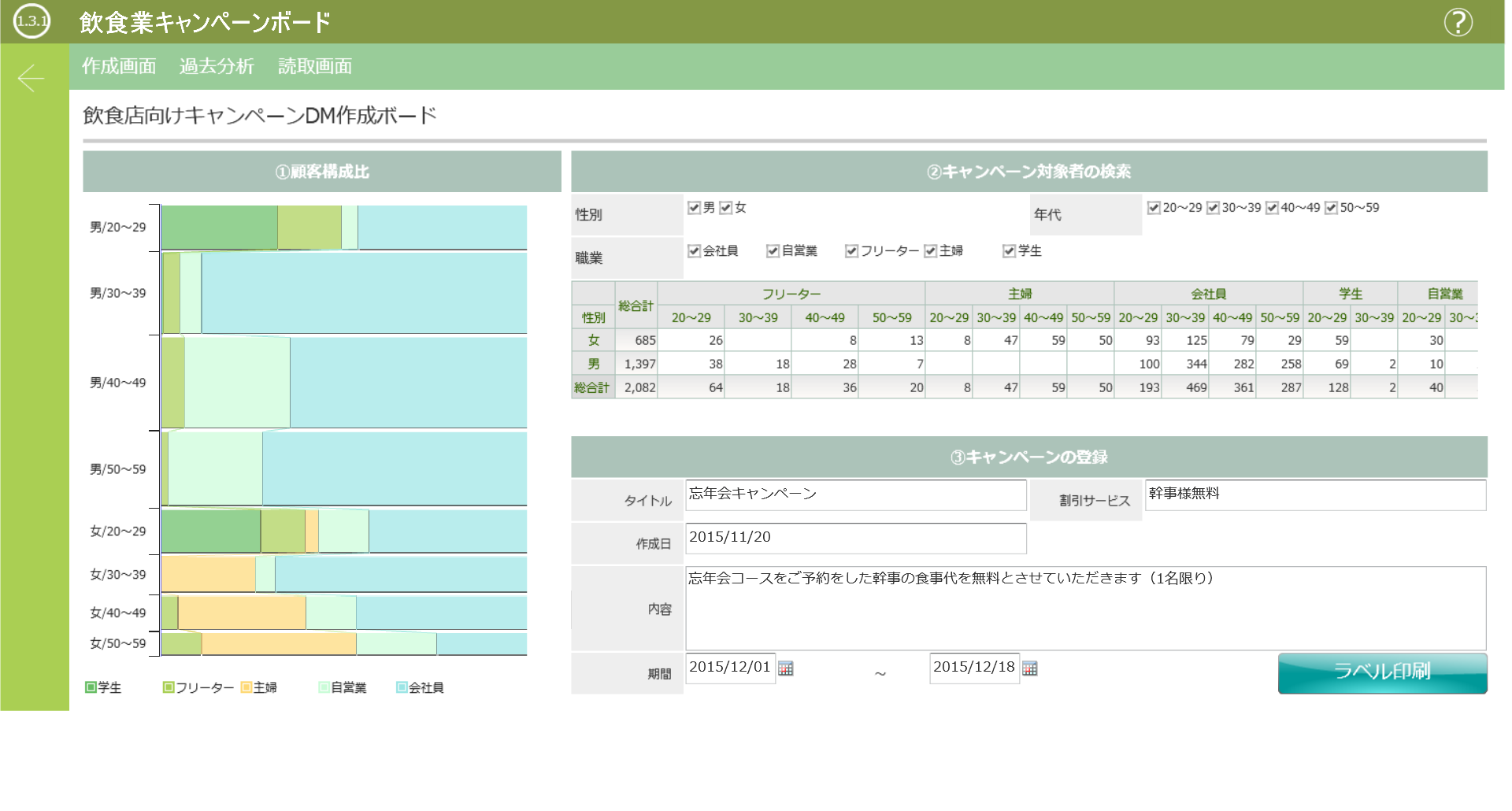1512x811 pixels.
Task: Open calendar picker for start date 2015/12/01
Action: [x=785, y=668]
